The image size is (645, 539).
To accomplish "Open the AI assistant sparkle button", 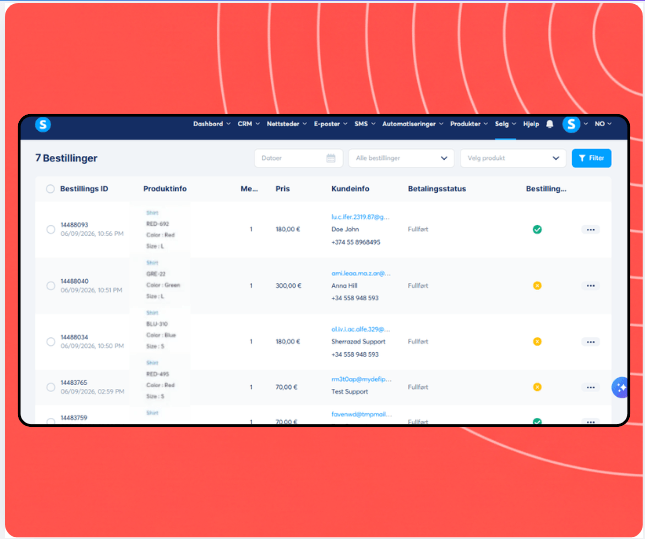I will (620, 387).
